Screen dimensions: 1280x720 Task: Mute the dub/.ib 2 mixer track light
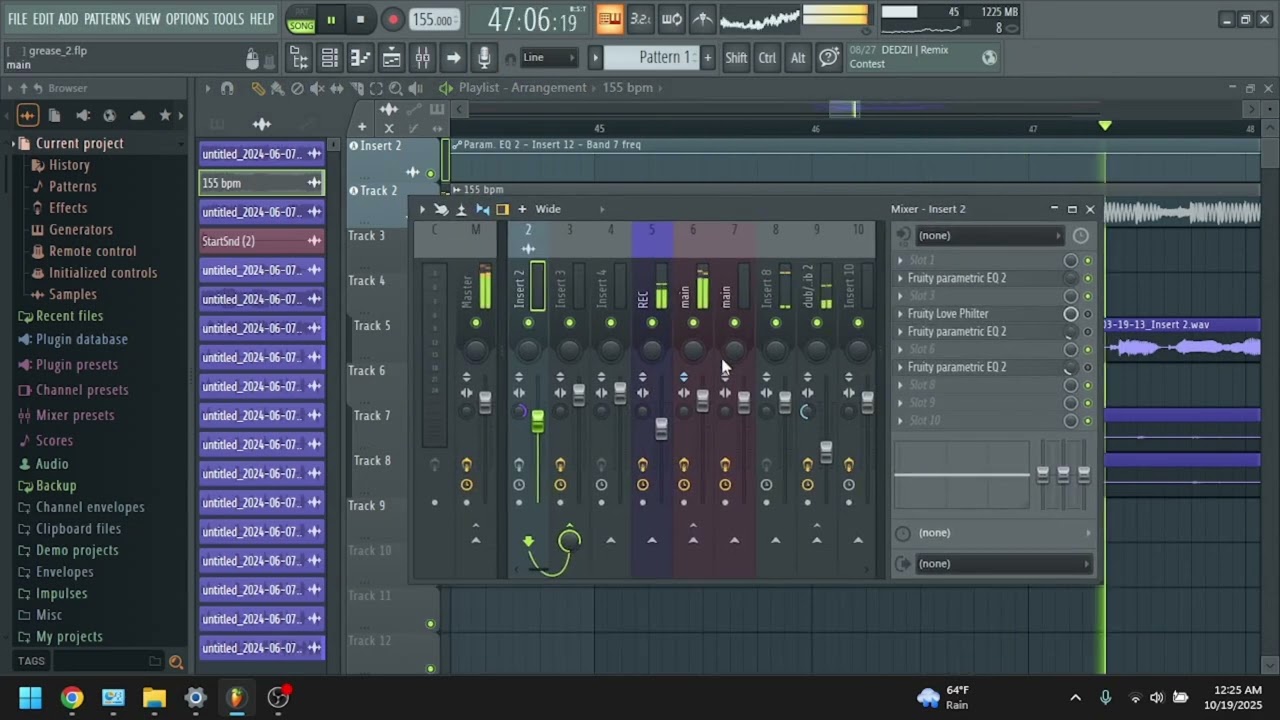click(x=817, y=323)
